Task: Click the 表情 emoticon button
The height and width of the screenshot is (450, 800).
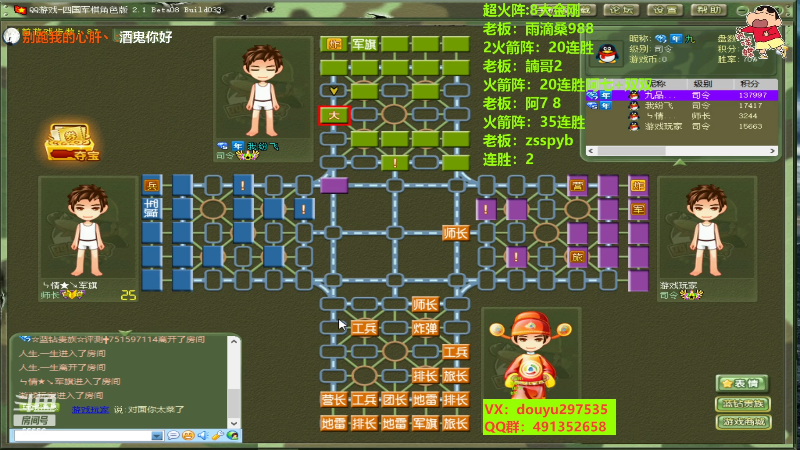Action: coord(742,383)
